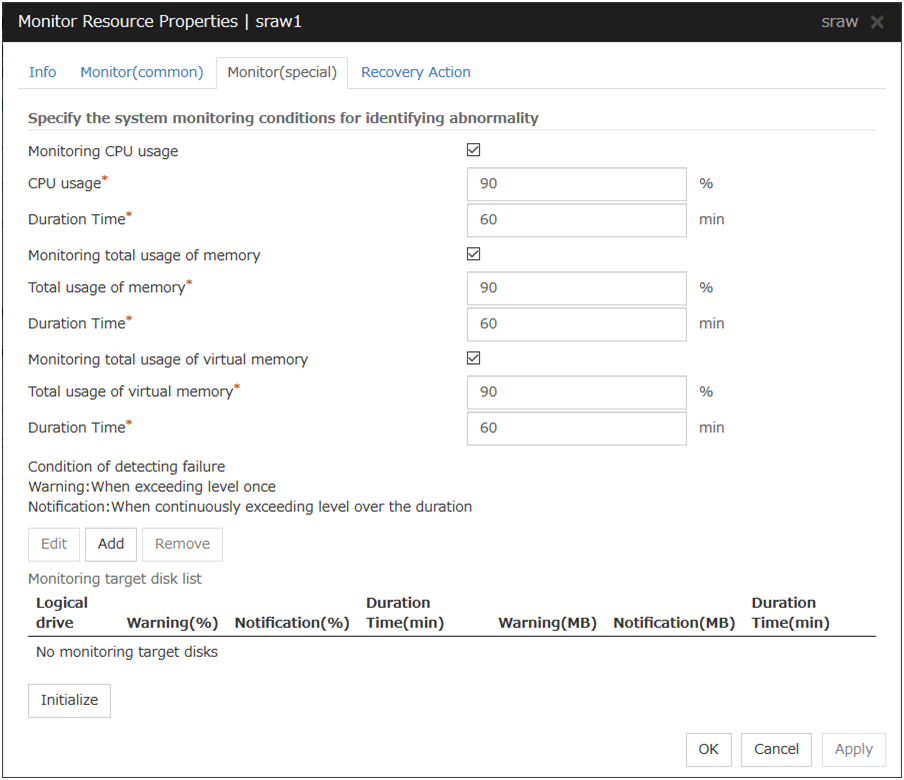Focus the virtual memory Duration Time field
Image resolution: width=904 pixels, height=780 pixels.
click(x=576, y=428)
